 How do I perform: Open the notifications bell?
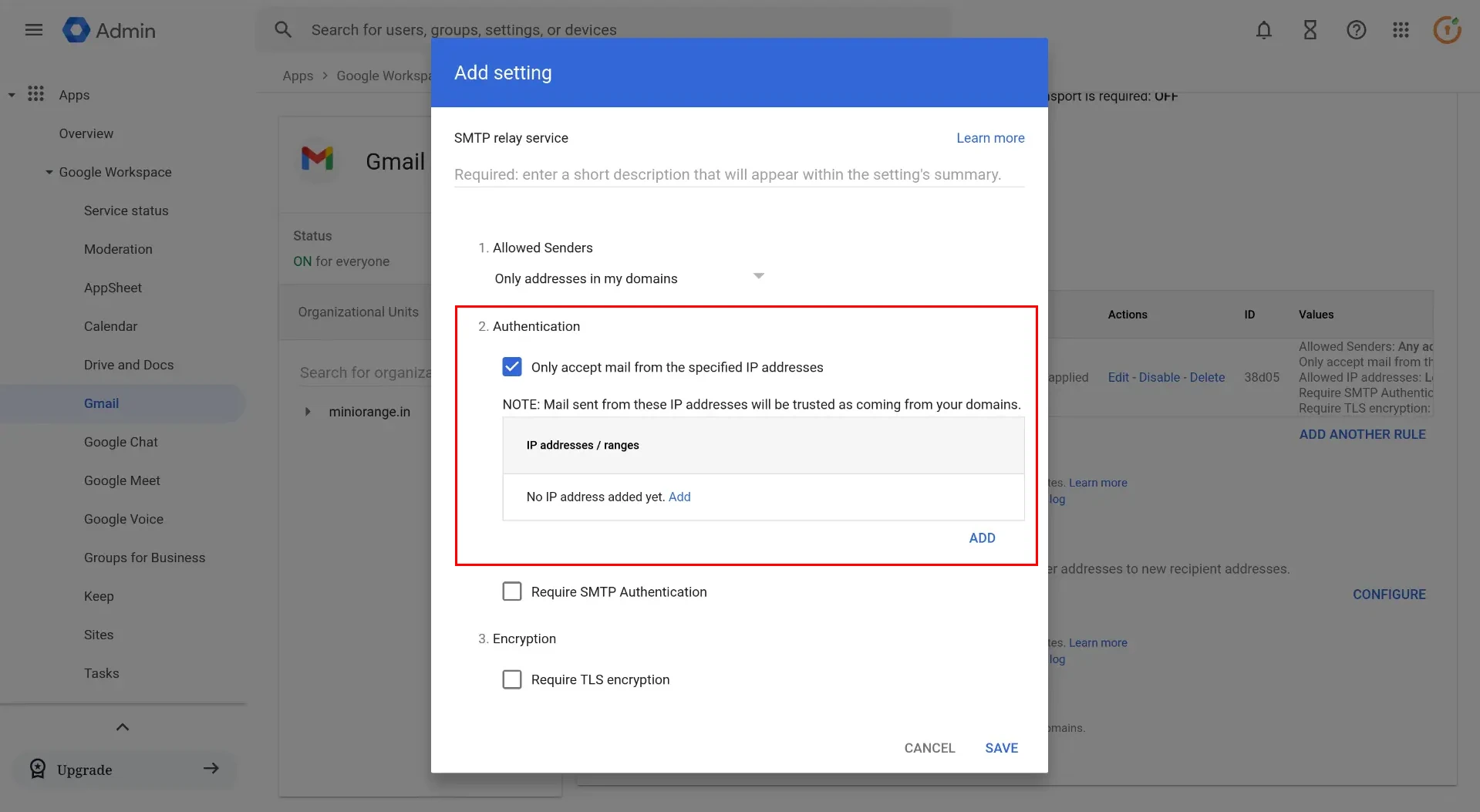pos(1263,30)
